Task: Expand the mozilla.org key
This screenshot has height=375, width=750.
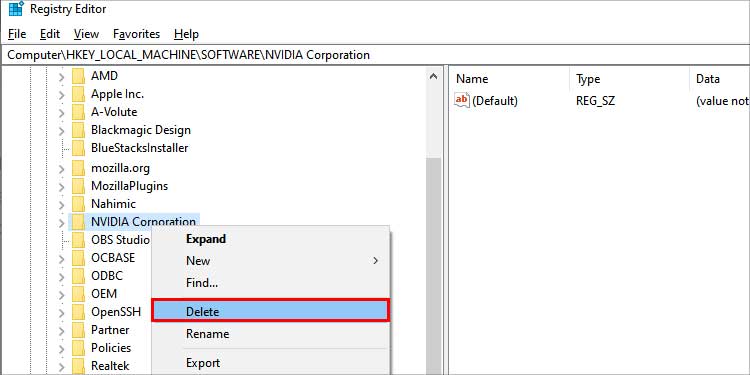Action: coord(61,169)
